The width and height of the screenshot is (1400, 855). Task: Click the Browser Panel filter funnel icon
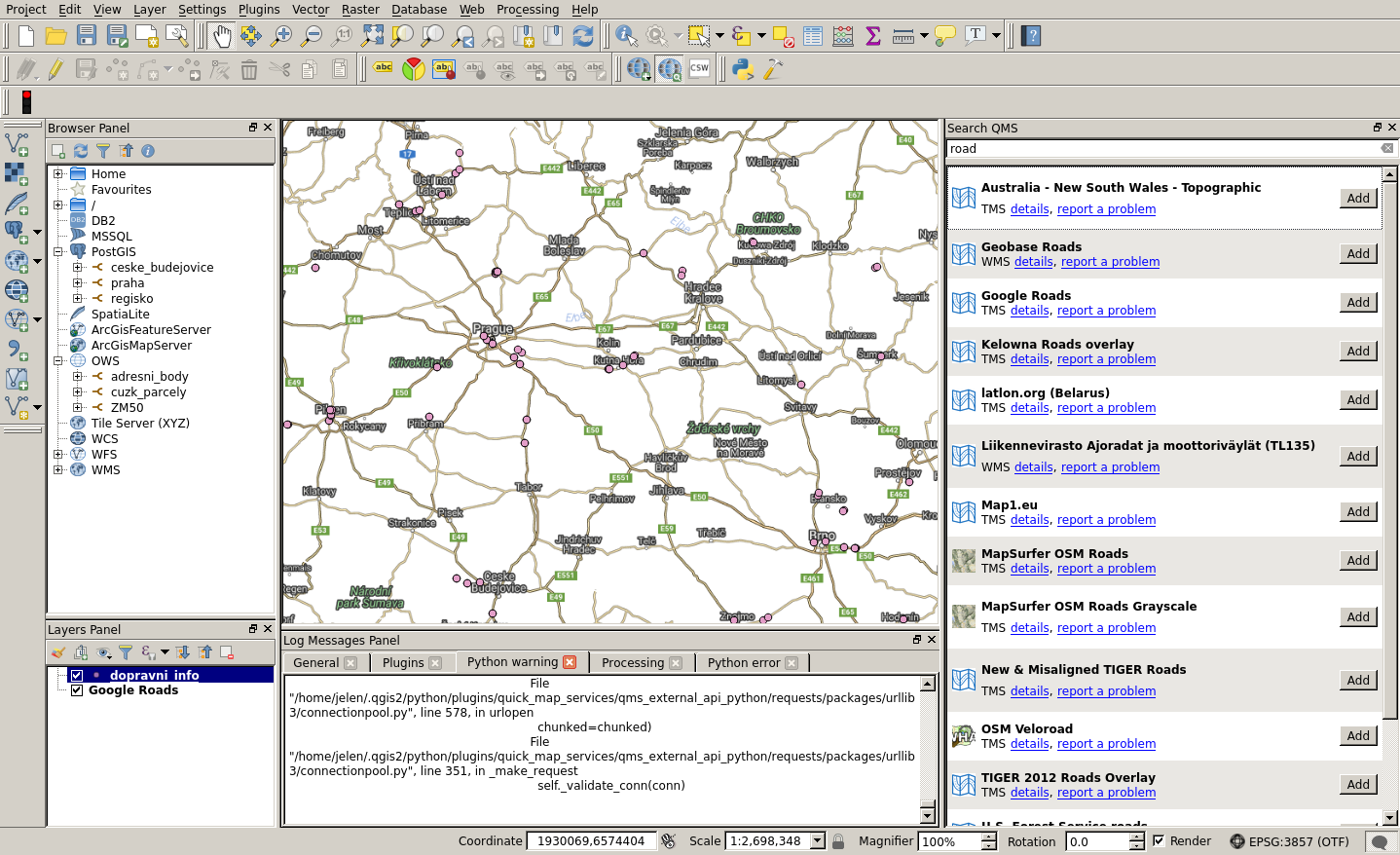tap(103, 151)
